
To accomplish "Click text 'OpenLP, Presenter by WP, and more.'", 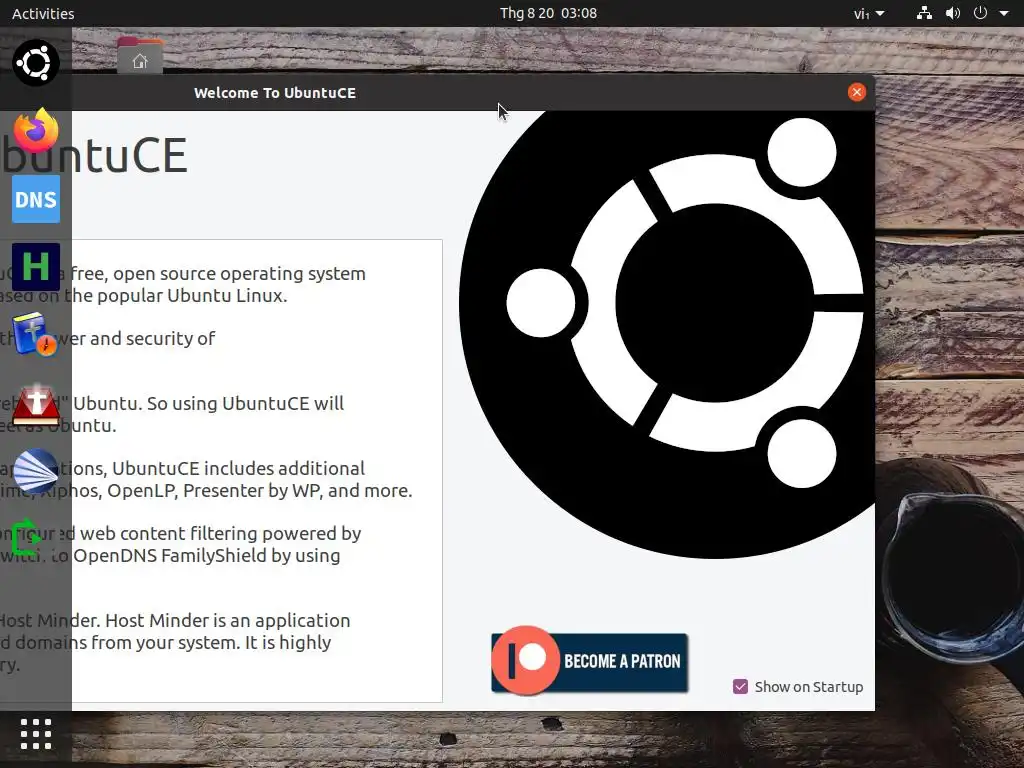I will tap(260, 490).
